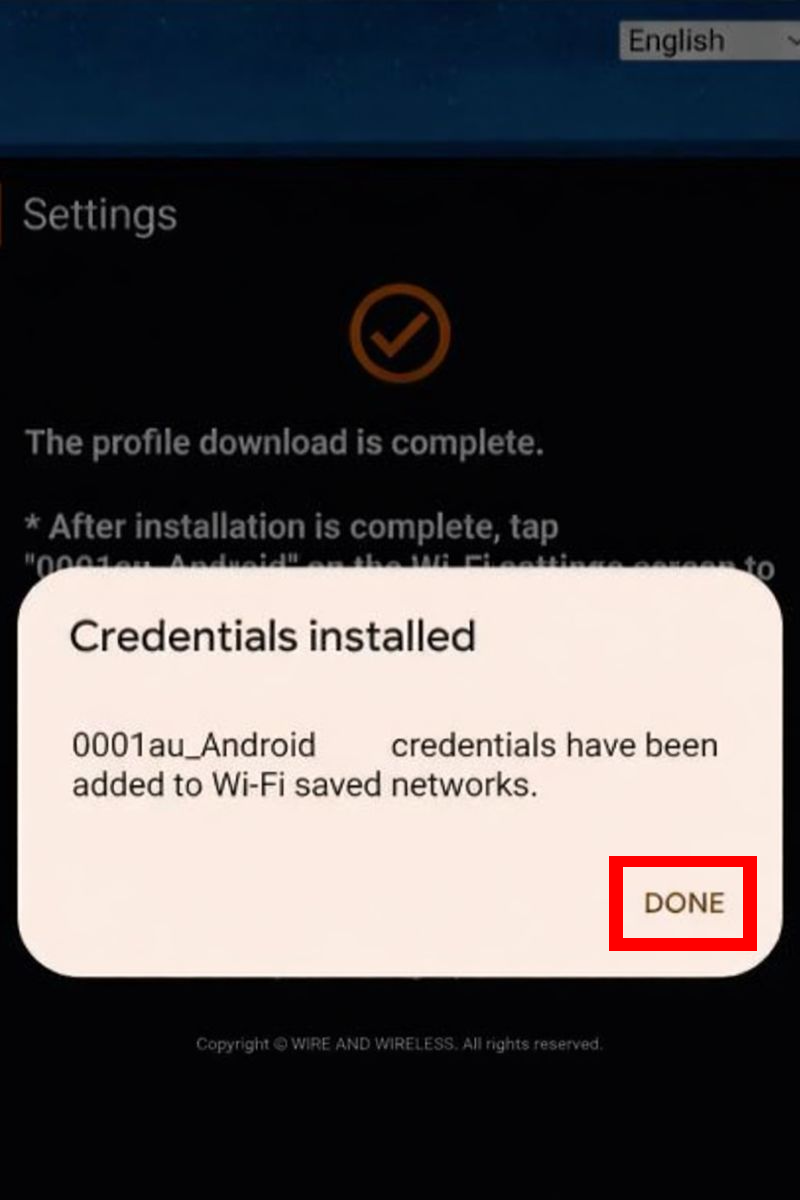This screenshot has width=800, height=1200.
Task: Tap the DONE button in the dialog
Action: coord(684,903)
